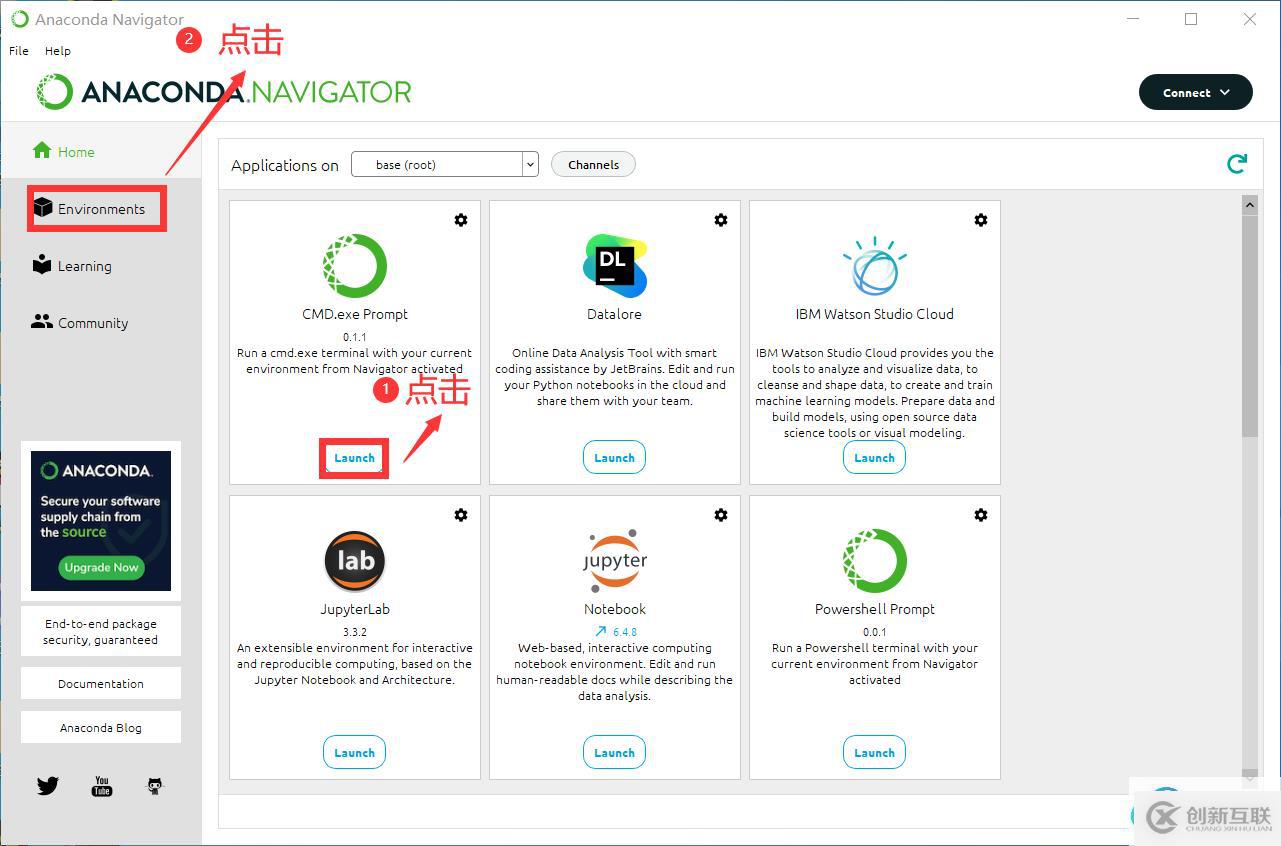Click the Powershell Prompt version 0.0.1
1281x846 pixels.
pyautogui.click(x=875, y=632)
